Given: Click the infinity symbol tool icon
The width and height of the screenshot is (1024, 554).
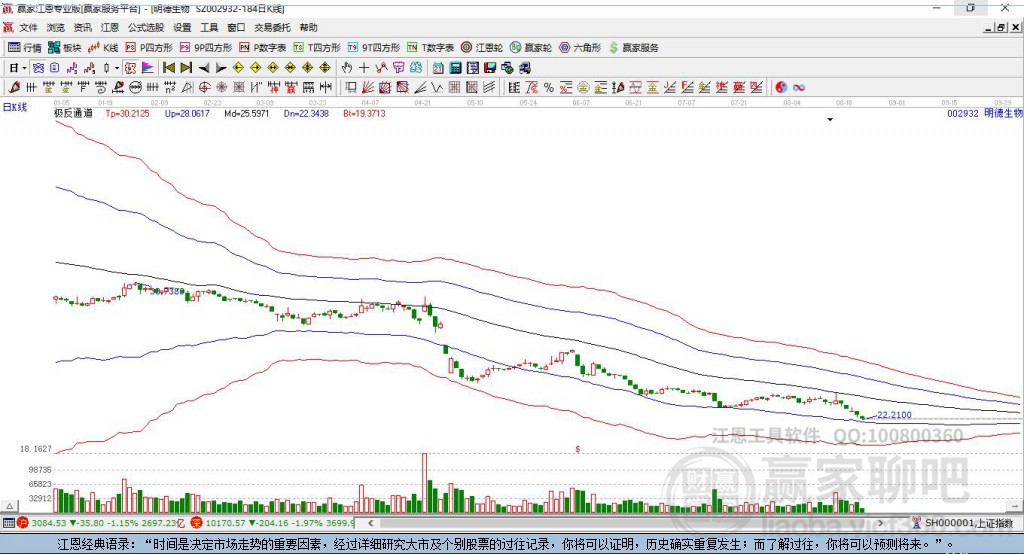Looking at the screenshot, I should pos(799,87).
